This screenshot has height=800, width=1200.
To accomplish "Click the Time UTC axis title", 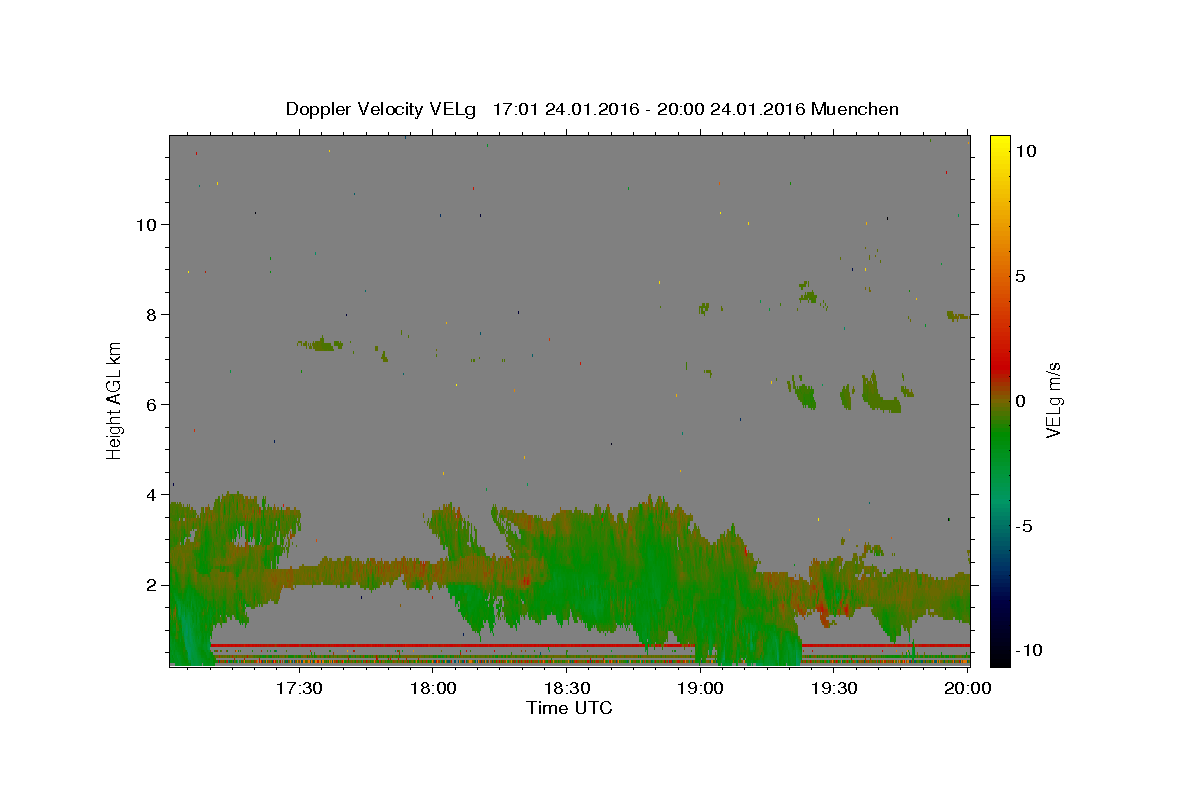I will click(x=569, y=708).
